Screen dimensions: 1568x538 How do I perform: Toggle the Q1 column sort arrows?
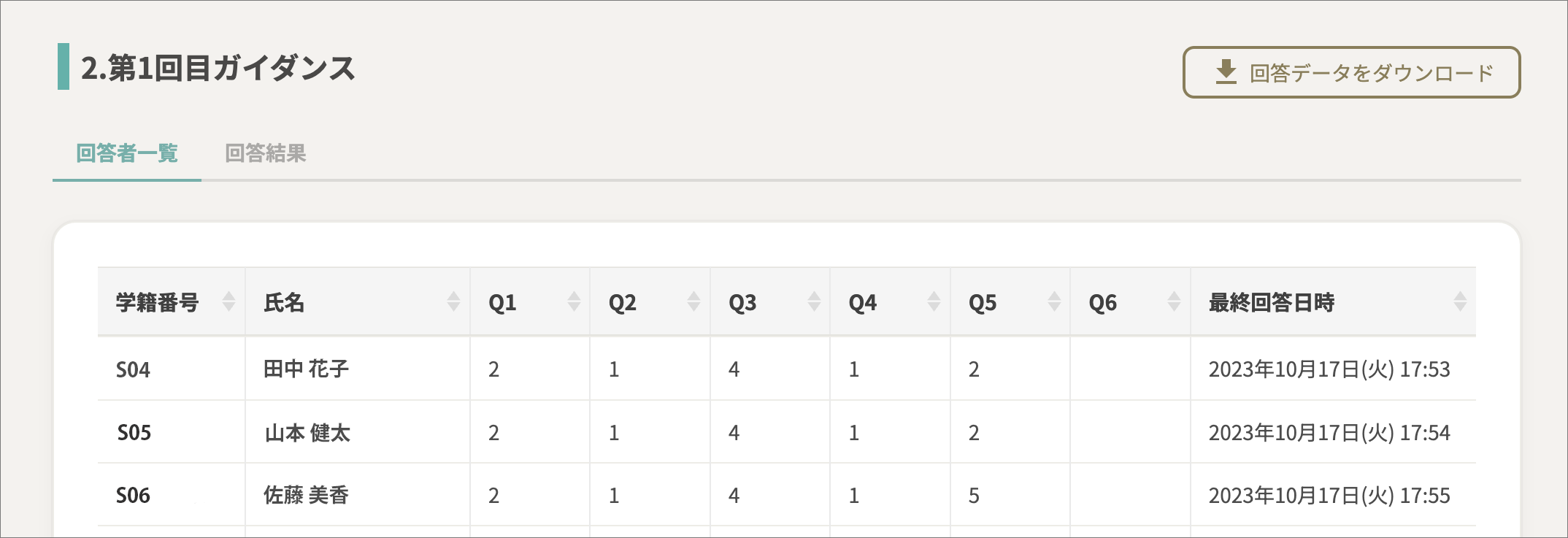click(574, 301)
